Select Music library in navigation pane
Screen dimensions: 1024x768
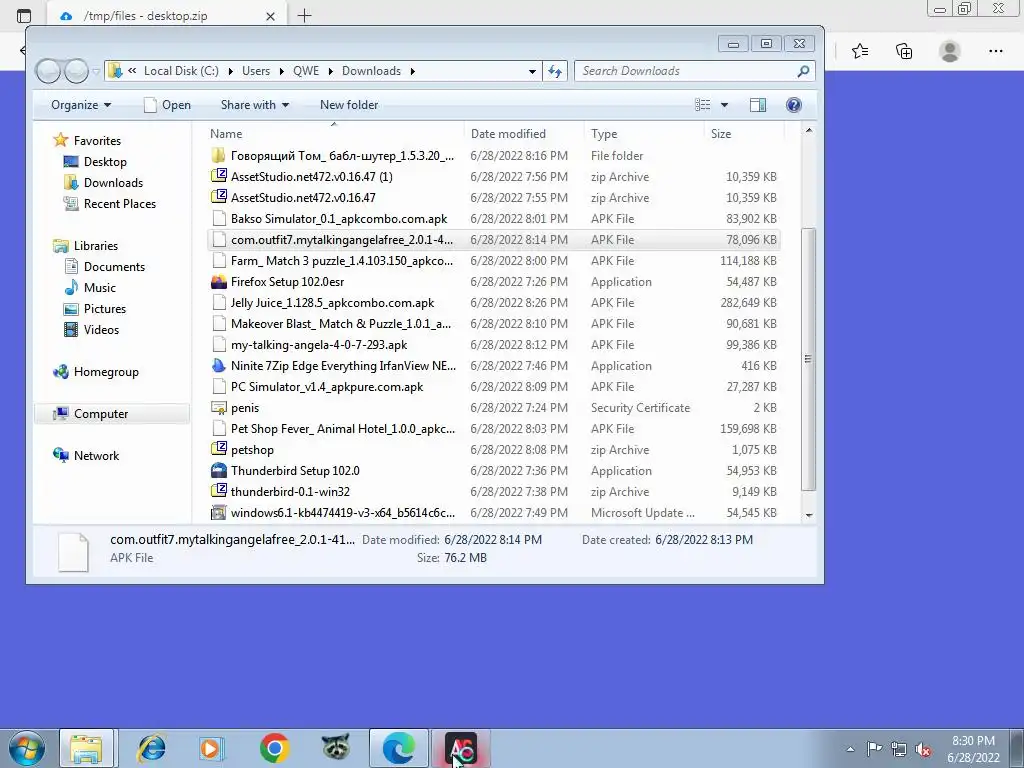click(x=90, y=287)
